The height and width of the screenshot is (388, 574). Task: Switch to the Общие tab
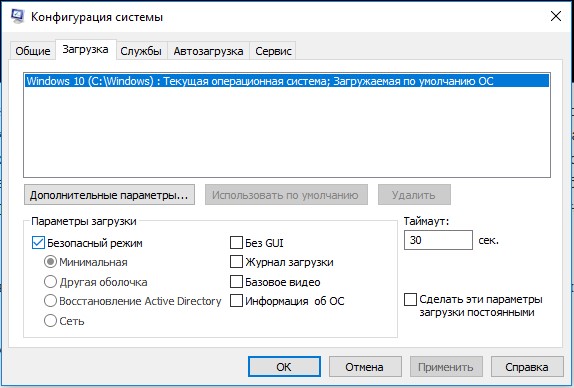coord(33,51)
